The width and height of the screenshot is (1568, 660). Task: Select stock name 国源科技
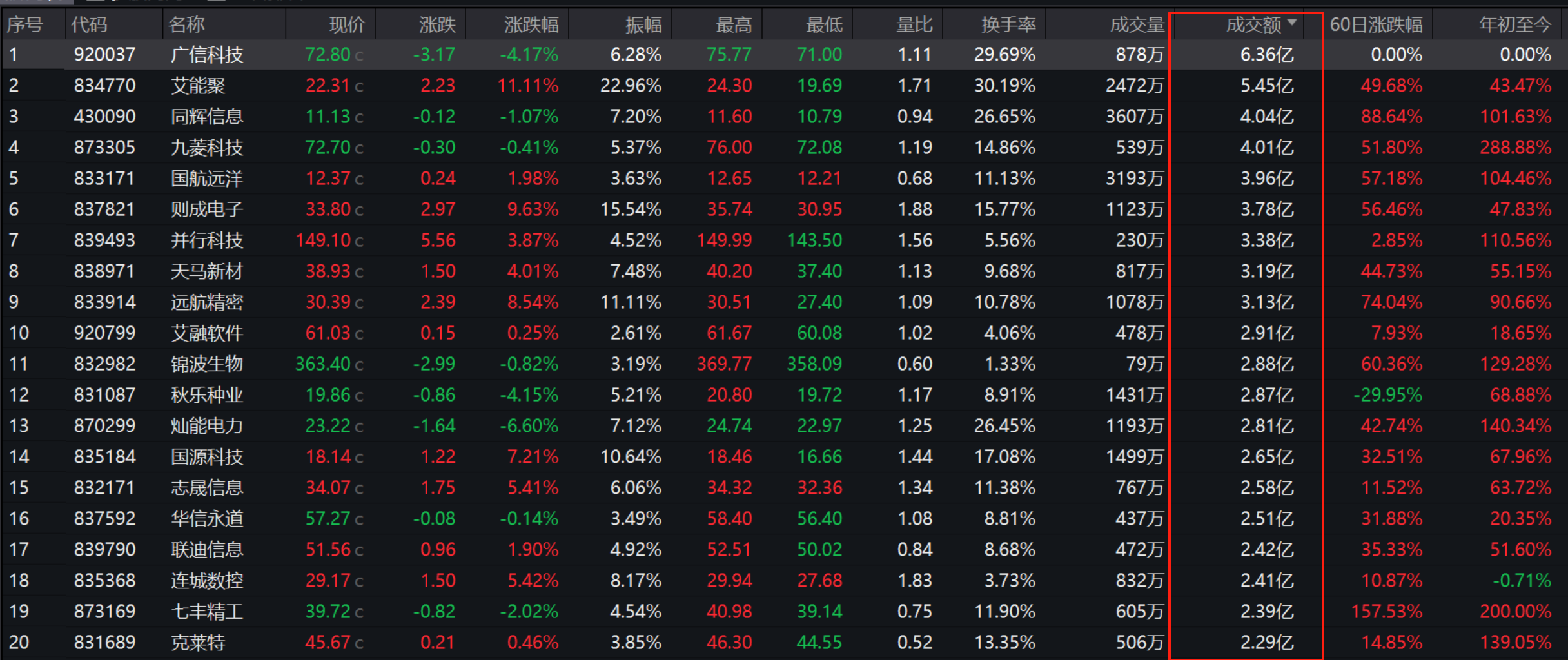pos(207,457)
